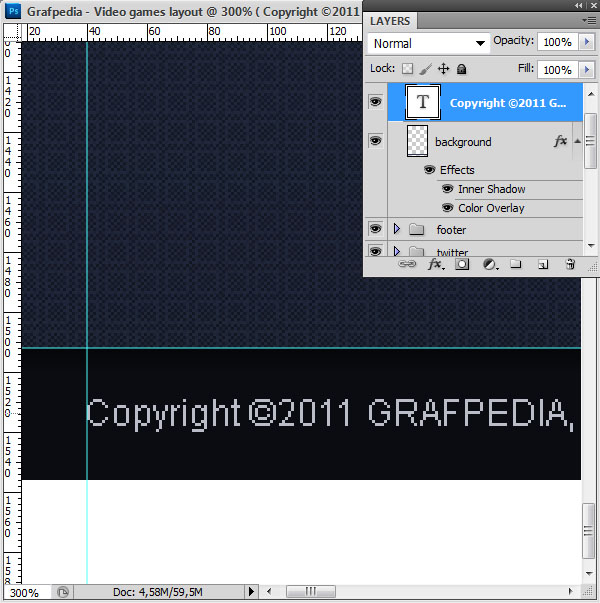The width and height of the screenshot is (600, 603).
Task: Click the 300% zoom field
Action: pos(26,592)
